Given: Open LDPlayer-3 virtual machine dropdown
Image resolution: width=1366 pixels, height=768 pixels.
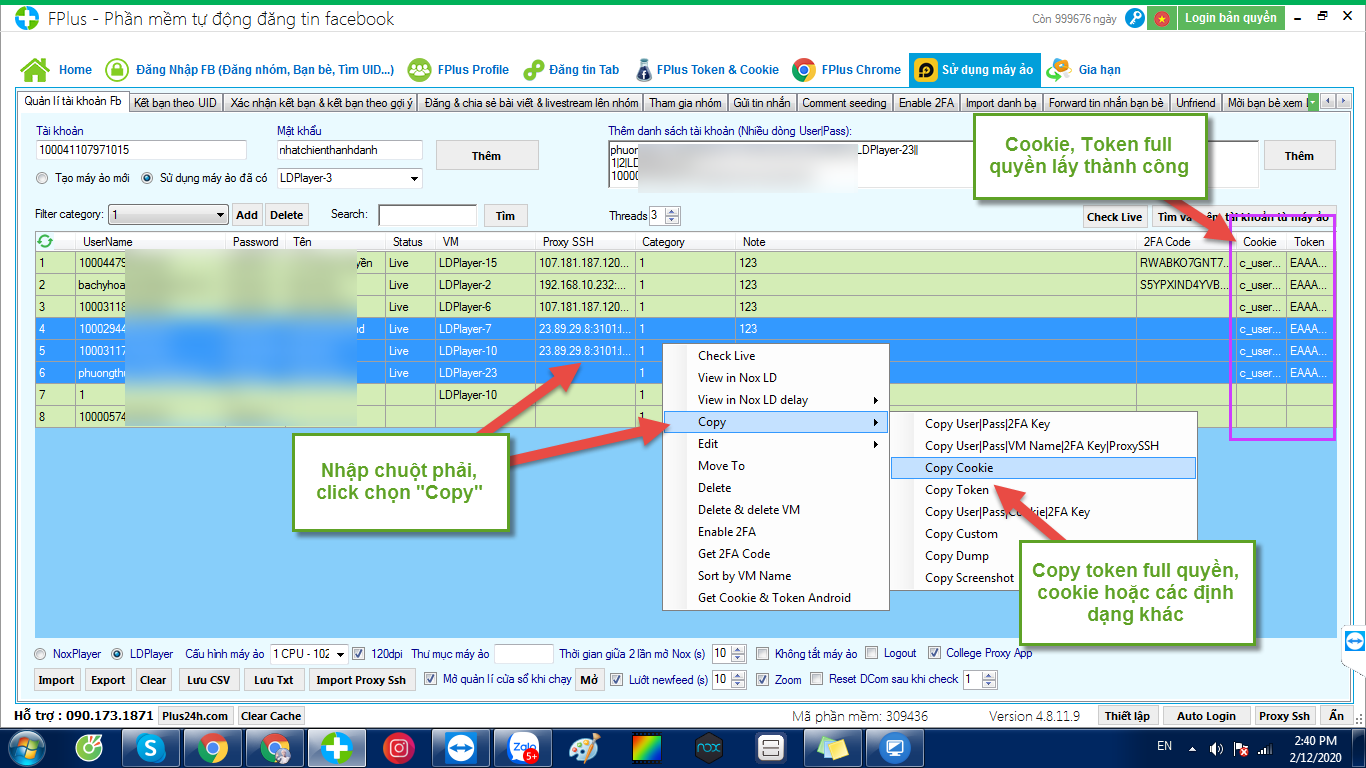Looking at the screenshot, I should click(x=414, y=179).
